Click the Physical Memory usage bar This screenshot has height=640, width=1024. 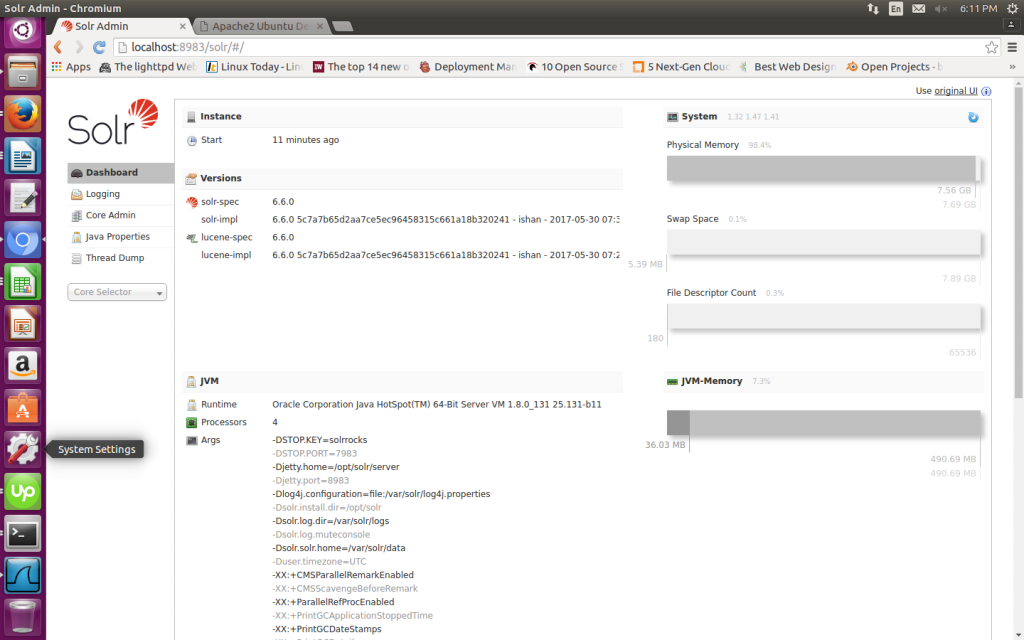(x=824, y=168)
